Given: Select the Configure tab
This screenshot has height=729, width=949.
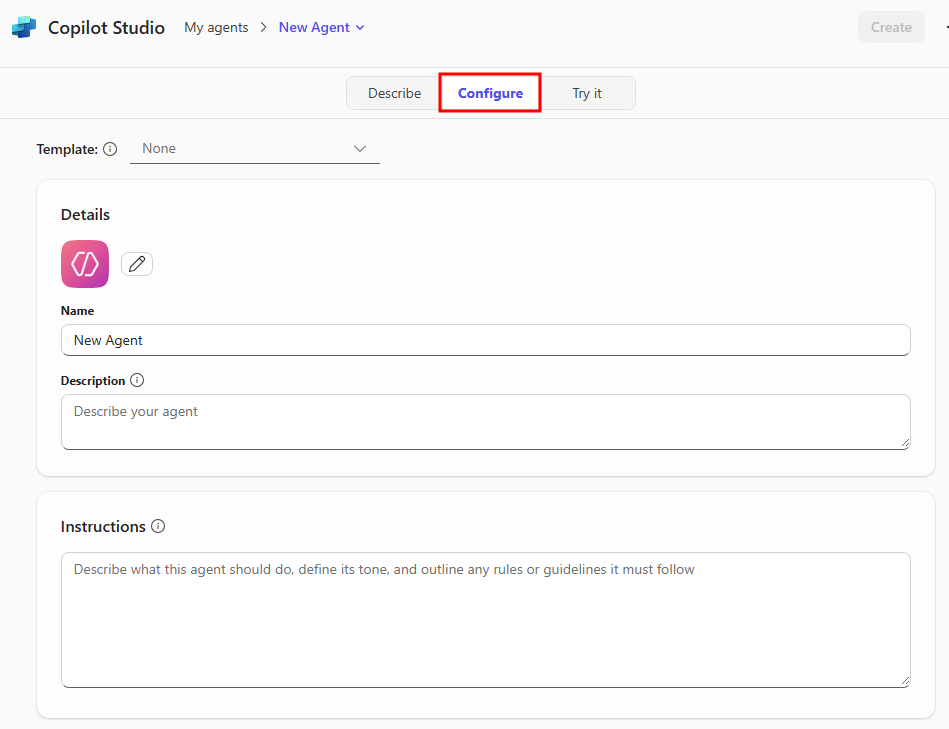Looking at the screenshot, I should 490,93.
